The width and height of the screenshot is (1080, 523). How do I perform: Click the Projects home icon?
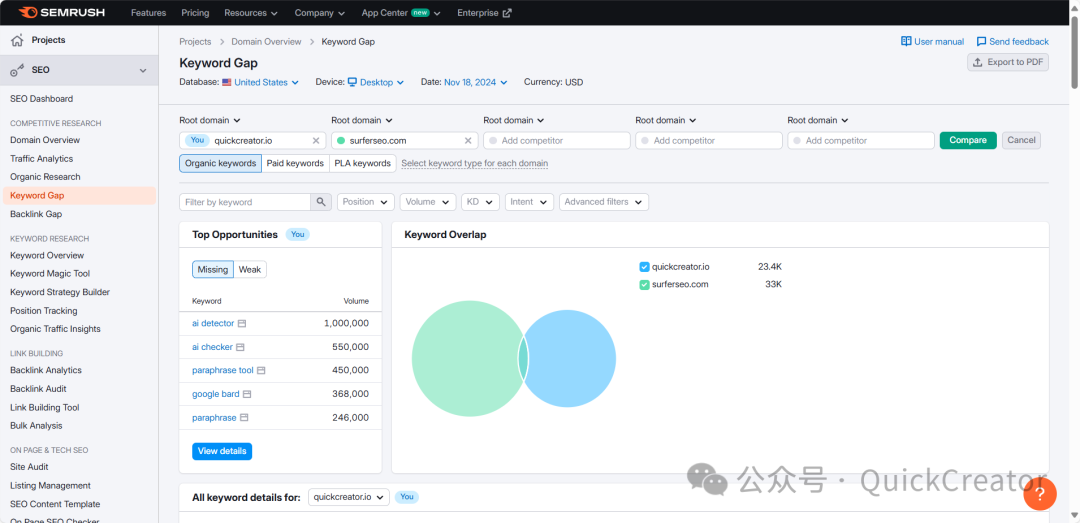point(17,40)
